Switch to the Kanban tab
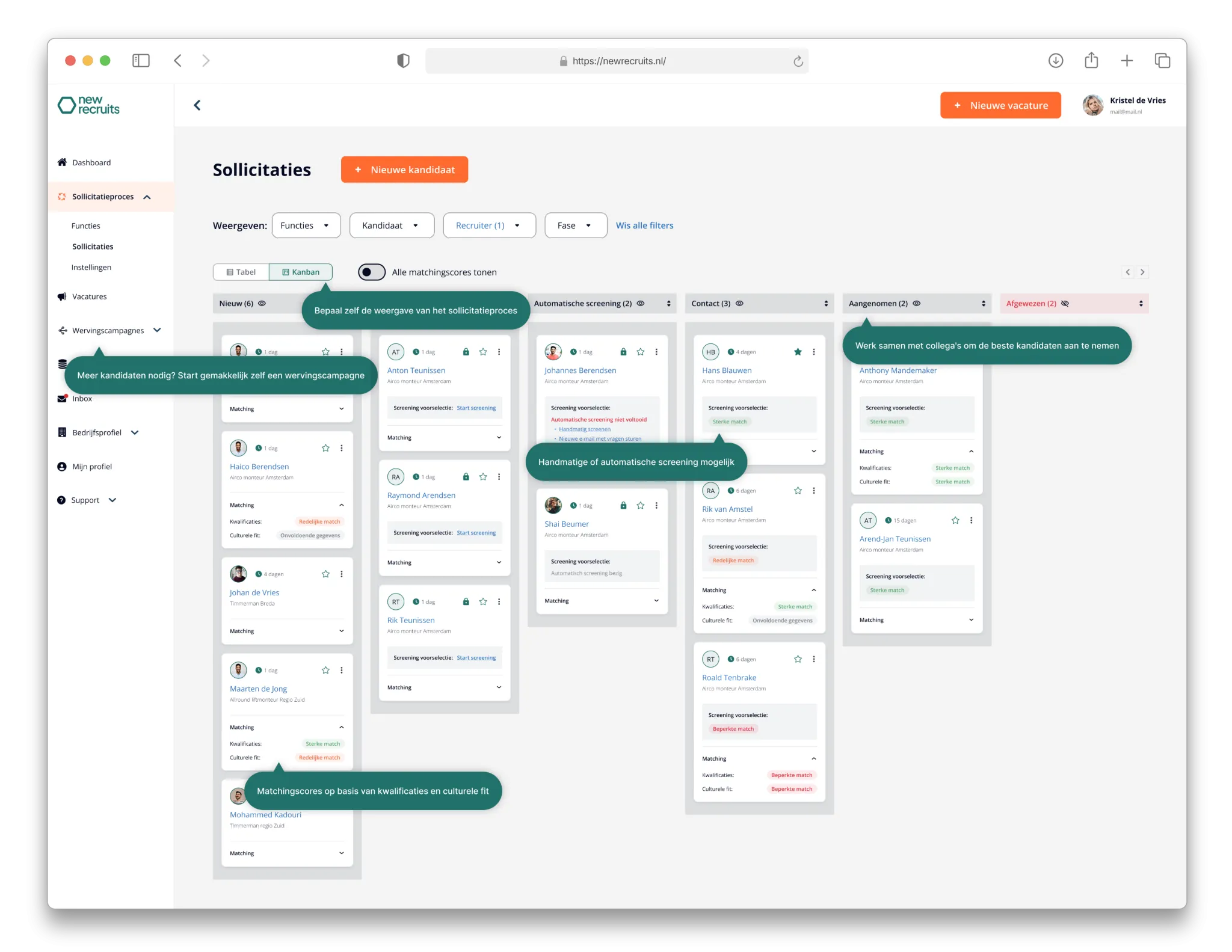This screenshot has height=952, width=1232. click(x=301, y=272)
